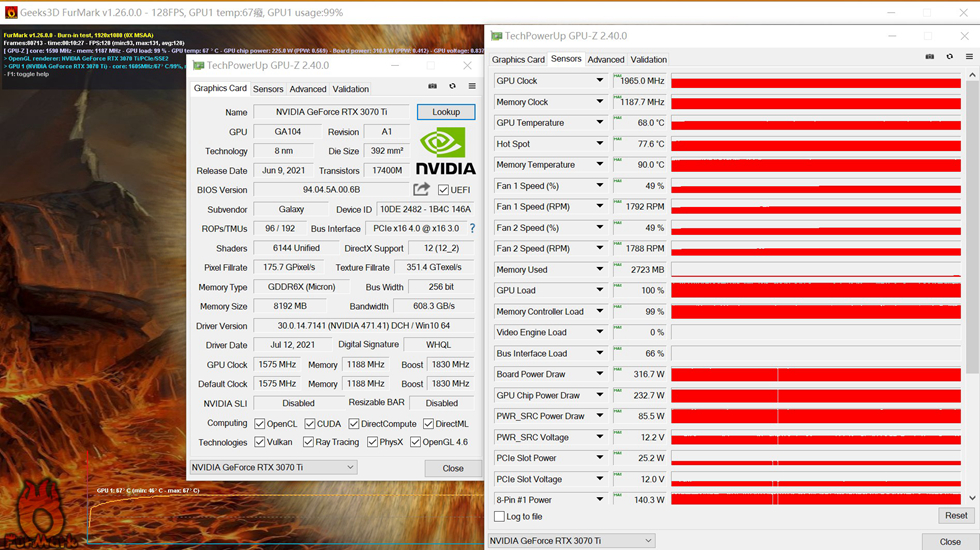This screenshot has height=550, width=980.
Task: Click the Name field NVIDIA GeForce RTX 3070 Ti
Action: click(x=331, y=112)
